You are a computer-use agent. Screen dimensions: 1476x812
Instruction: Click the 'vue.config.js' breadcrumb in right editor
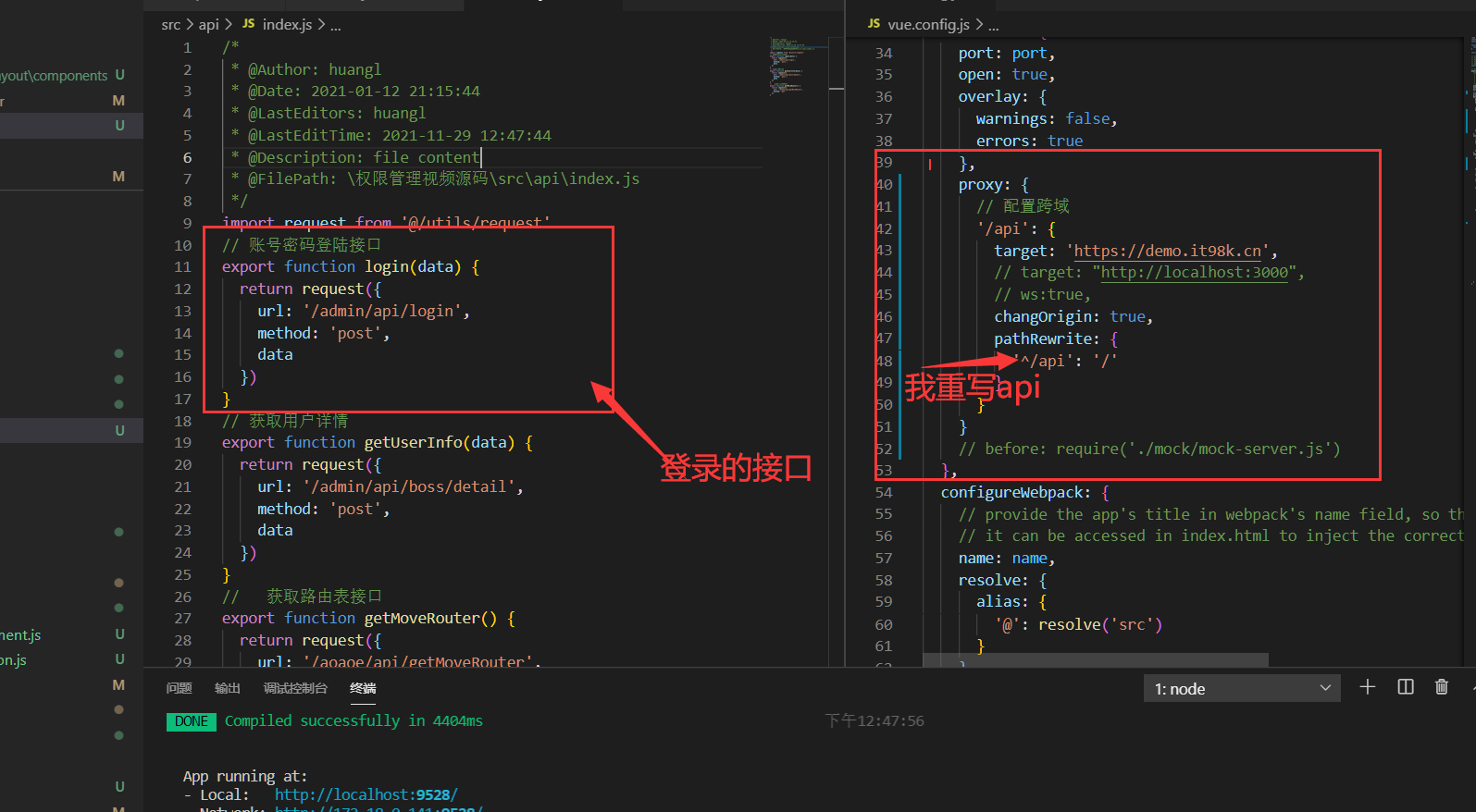928,24
